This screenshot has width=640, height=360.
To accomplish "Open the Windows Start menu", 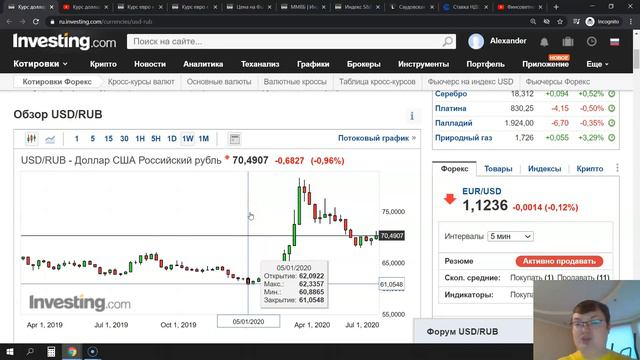I will (x=9, y=351).
